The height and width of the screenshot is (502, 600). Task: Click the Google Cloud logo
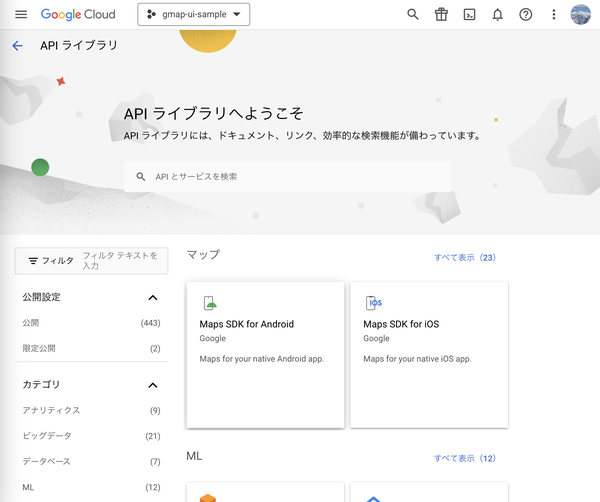coord(78,15)
